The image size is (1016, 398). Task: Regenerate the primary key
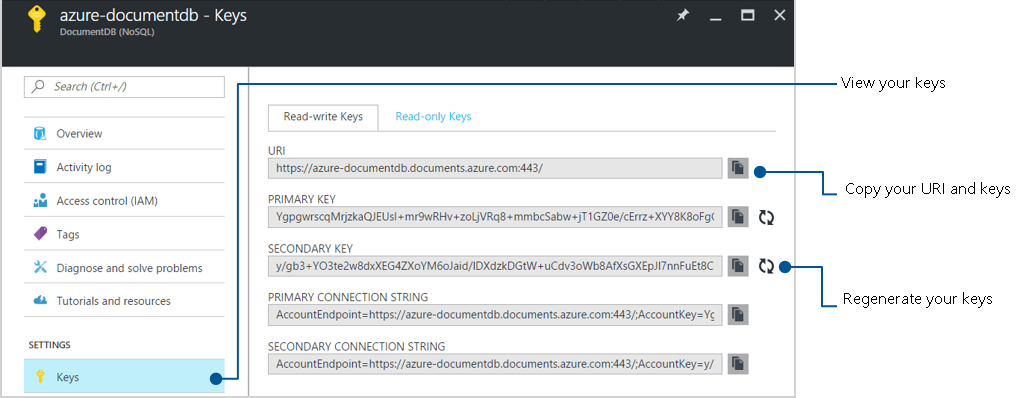click(767, 217)
